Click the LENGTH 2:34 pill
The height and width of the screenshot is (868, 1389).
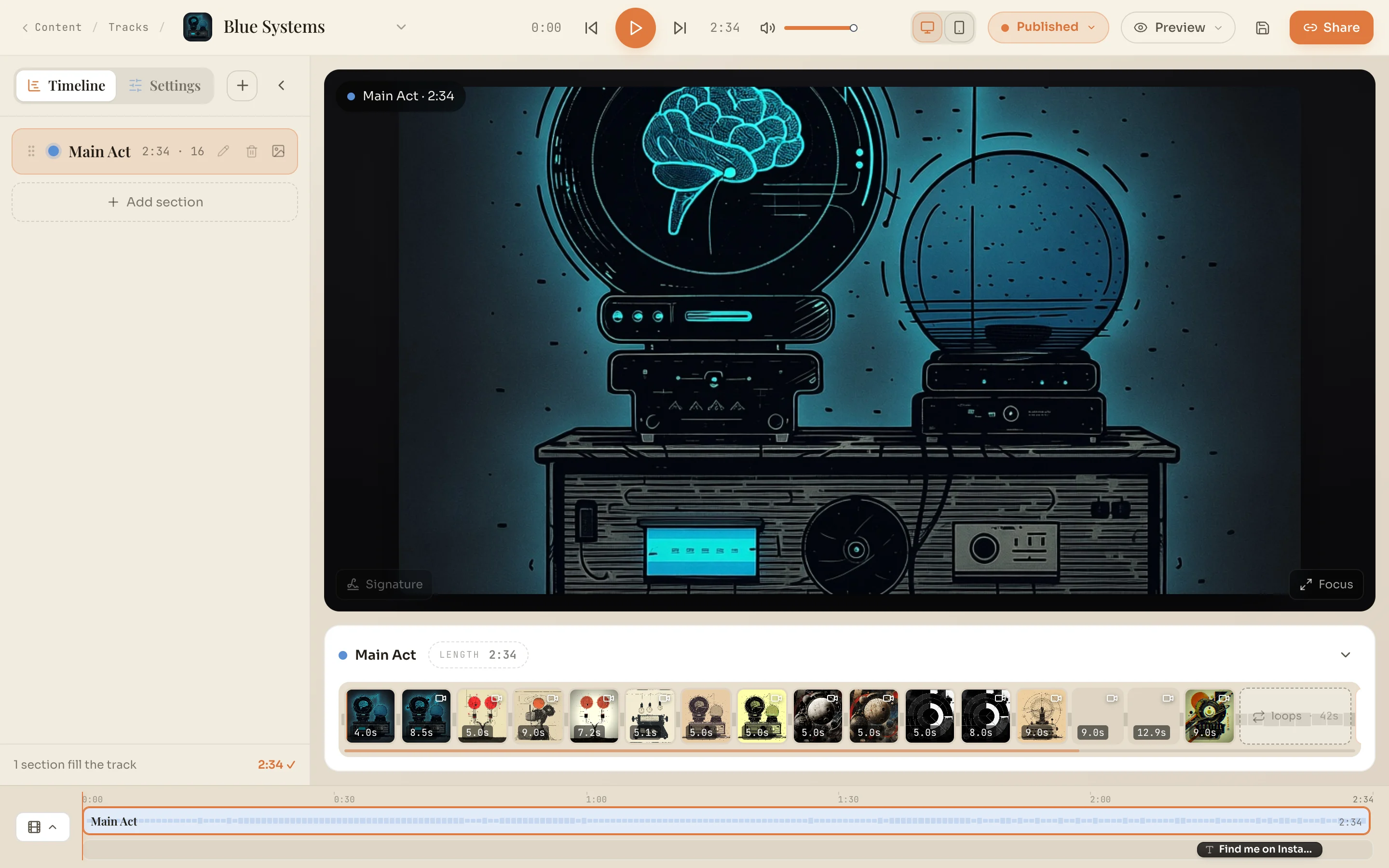click(x=478, y=654)
